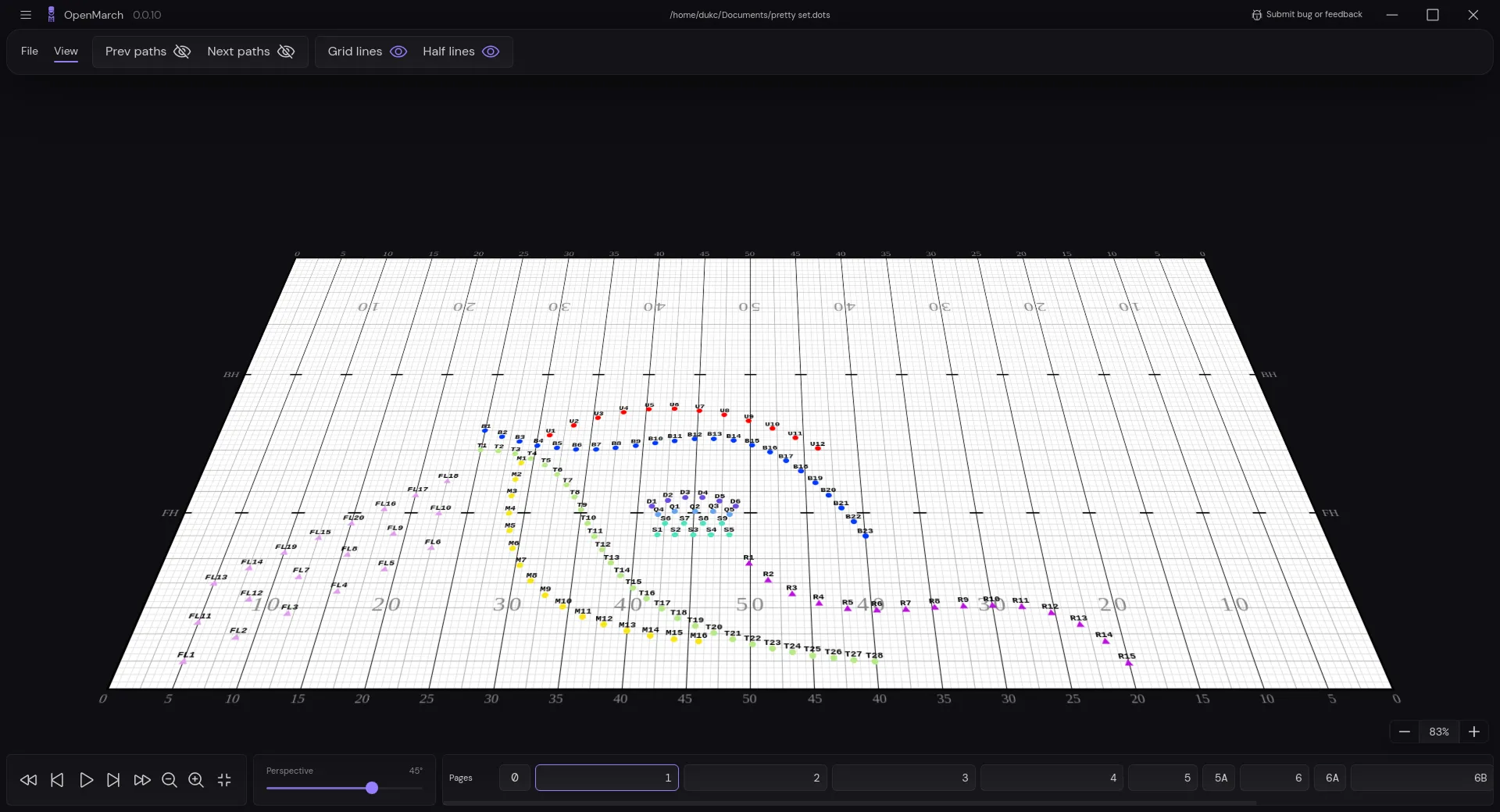Open the File menu
This screenshot has height=812, width=1500.
coord(30,52)
